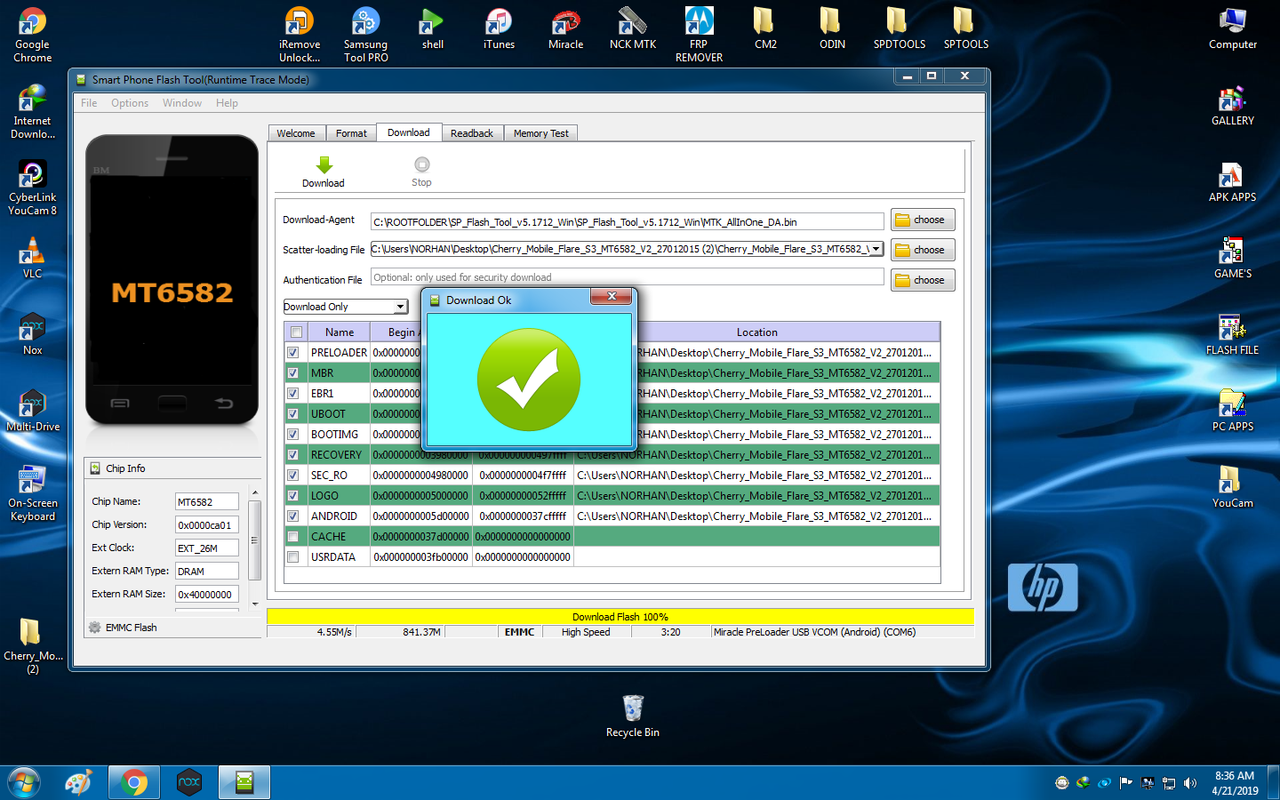Click the Download-Agent path field

tap(627, 221)
